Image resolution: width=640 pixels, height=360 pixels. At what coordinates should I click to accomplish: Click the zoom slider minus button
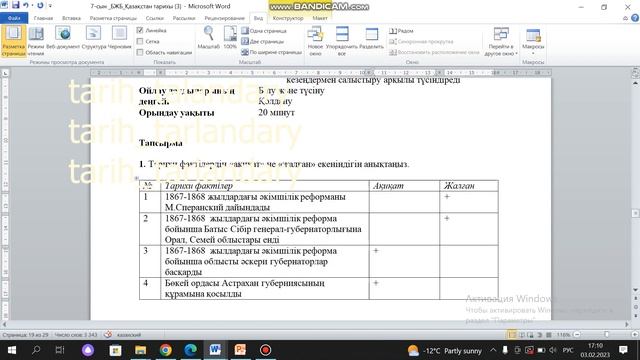click(577, 335)
